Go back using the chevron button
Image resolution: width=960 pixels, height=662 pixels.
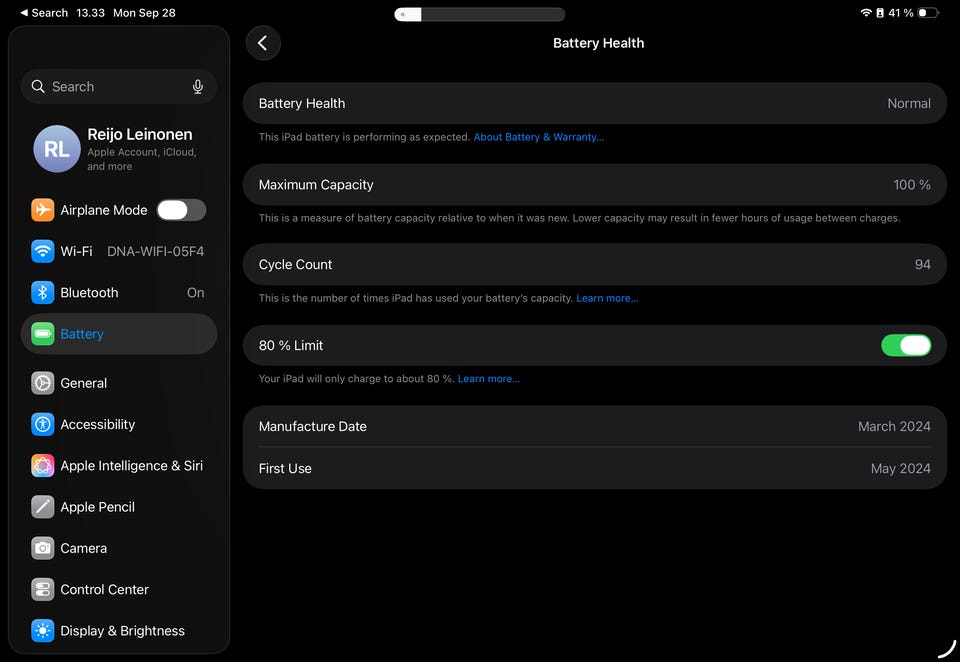point(263,43)
